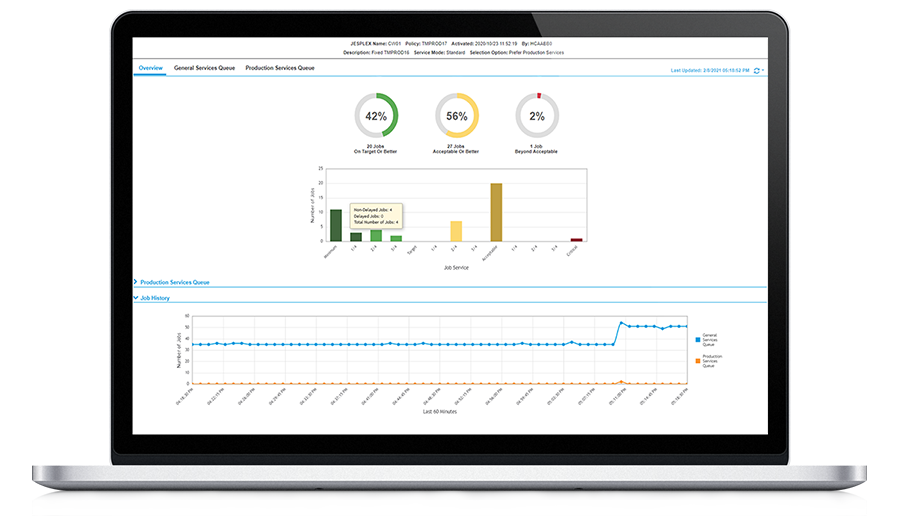Select the dark green Minimum bar
This screenshot has height=516, width=900.
[336, 225]
